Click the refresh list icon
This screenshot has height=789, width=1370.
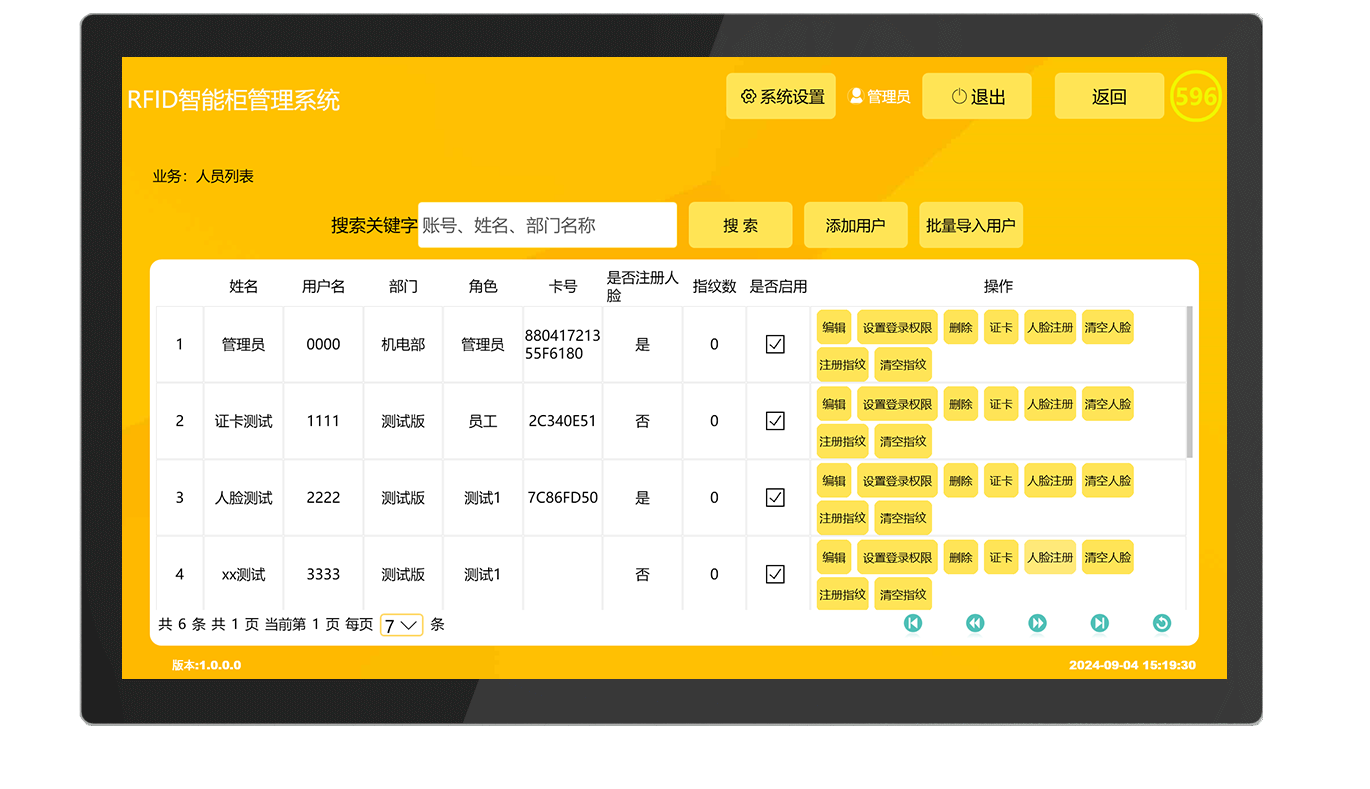click(1161, 623)
